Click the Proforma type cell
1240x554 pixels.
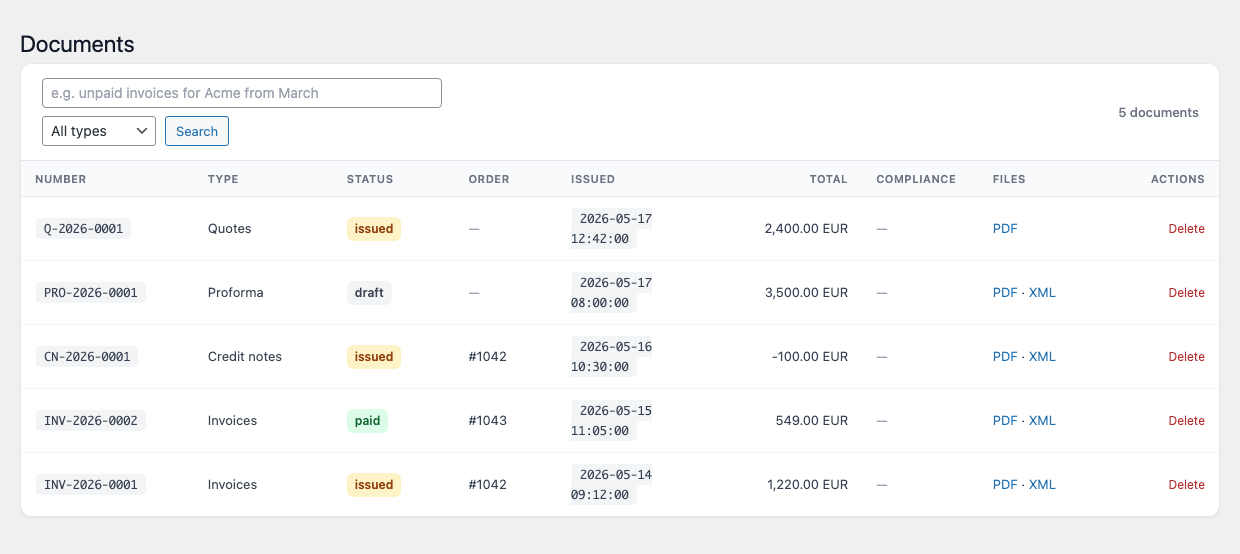pyautogui.click(x=236, y=293)
